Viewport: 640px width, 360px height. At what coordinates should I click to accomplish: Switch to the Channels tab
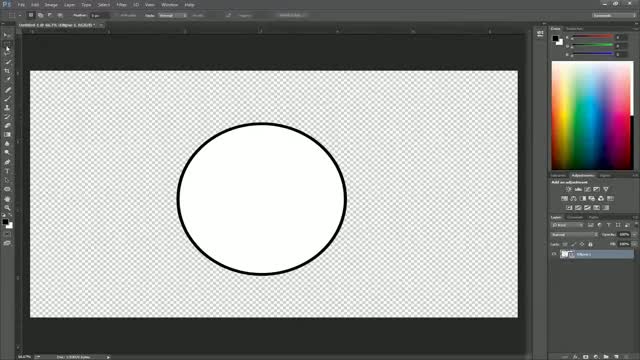coord(575,217)
